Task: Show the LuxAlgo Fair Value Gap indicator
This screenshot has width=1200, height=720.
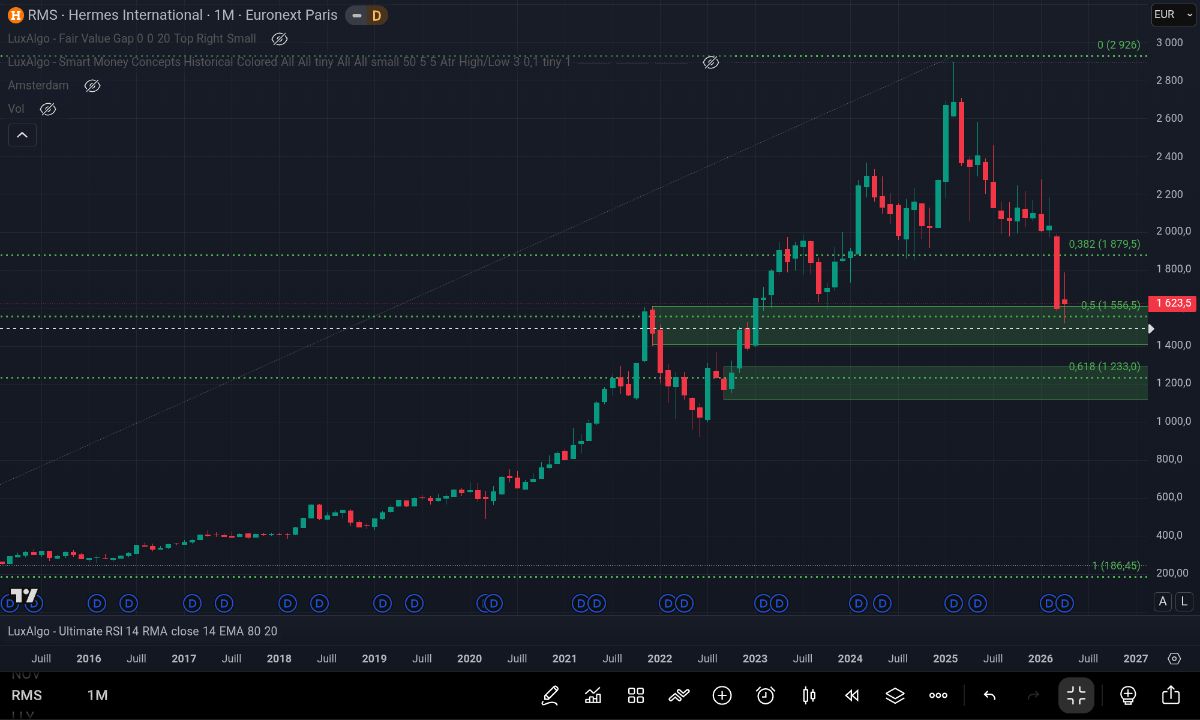Action: pos(280,38)
